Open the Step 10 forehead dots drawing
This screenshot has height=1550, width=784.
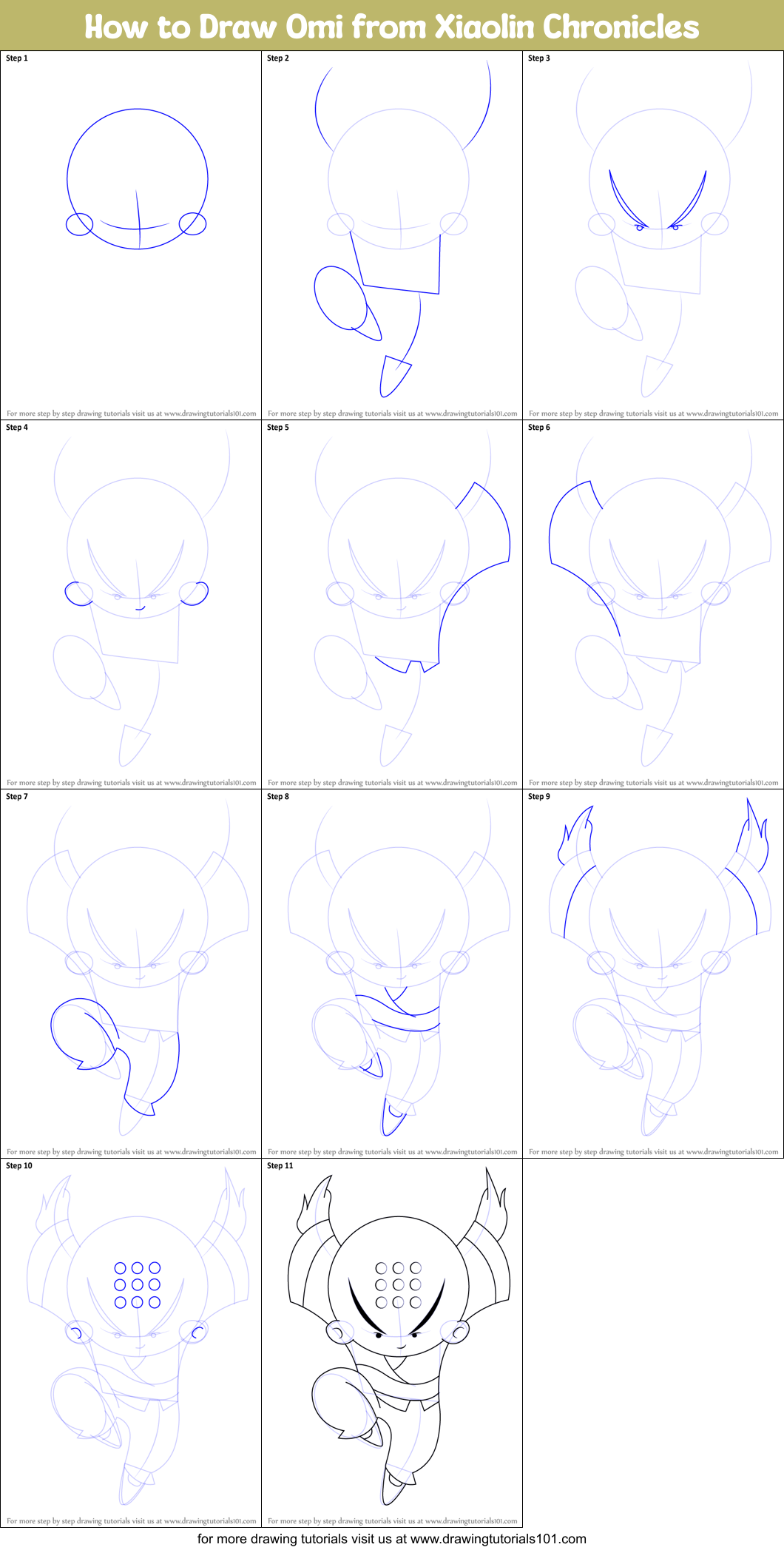pos(138,1285)
